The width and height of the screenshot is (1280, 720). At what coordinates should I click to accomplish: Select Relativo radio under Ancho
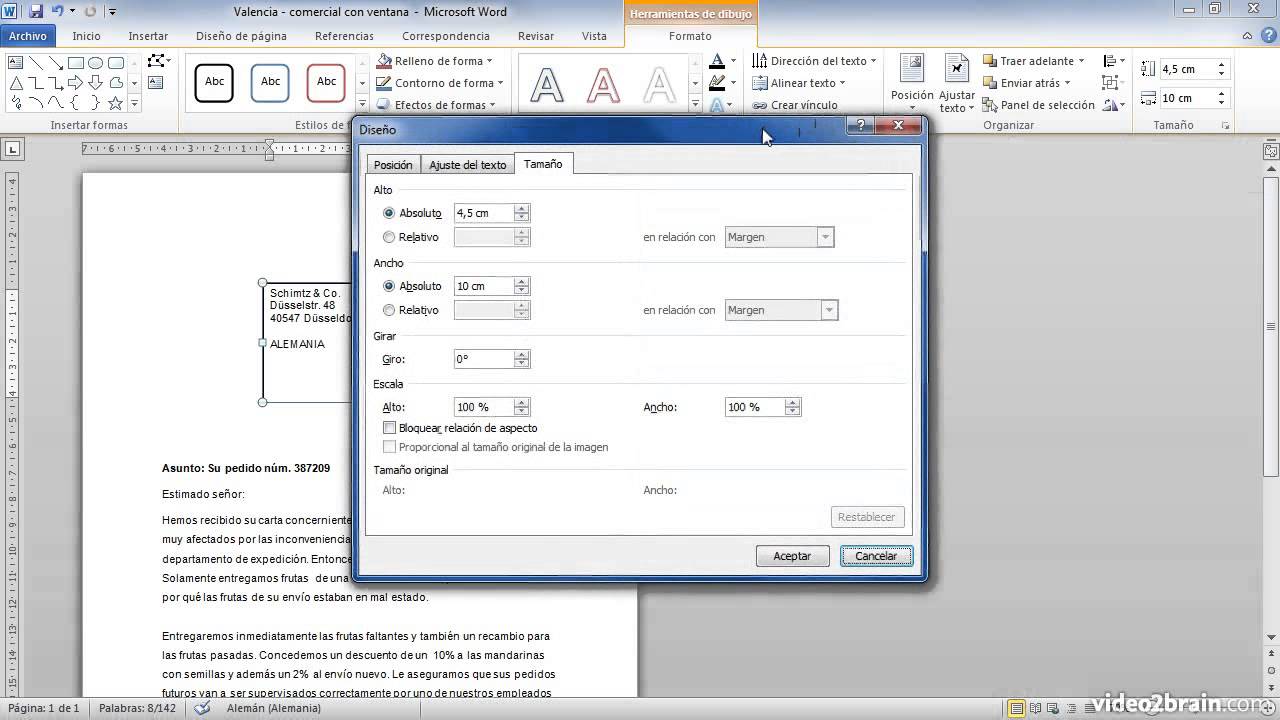tap(389, 310)
